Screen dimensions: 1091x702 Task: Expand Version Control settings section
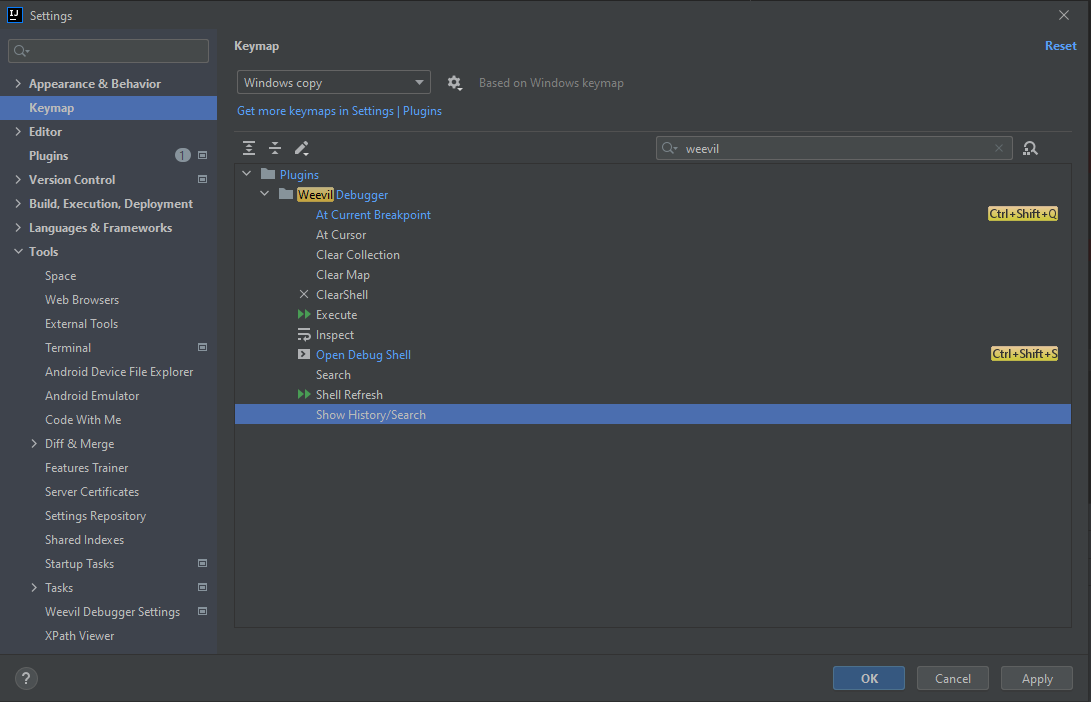(x=18, y=180)
